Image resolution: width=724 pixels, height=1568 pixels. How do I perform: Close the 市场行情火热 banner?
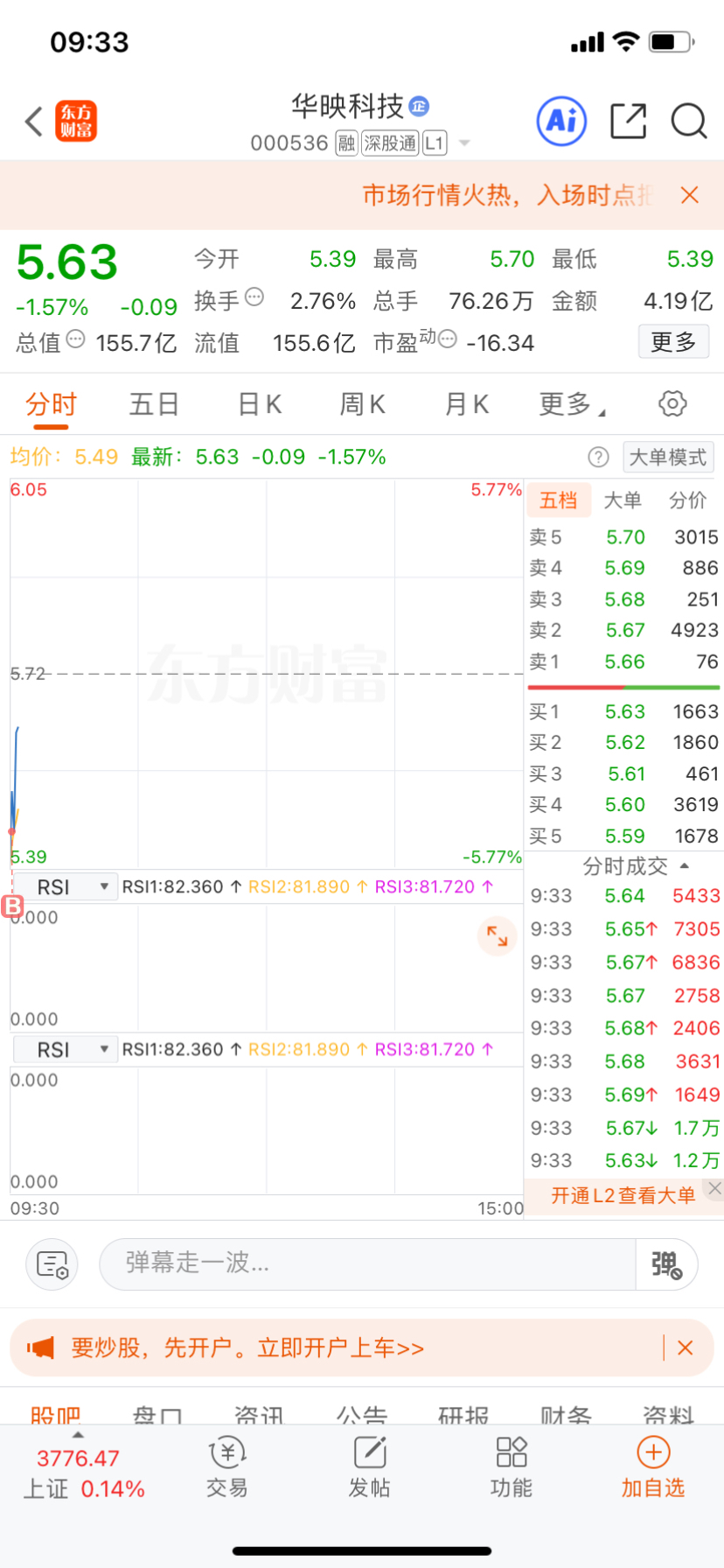click(x=689, y=195)
